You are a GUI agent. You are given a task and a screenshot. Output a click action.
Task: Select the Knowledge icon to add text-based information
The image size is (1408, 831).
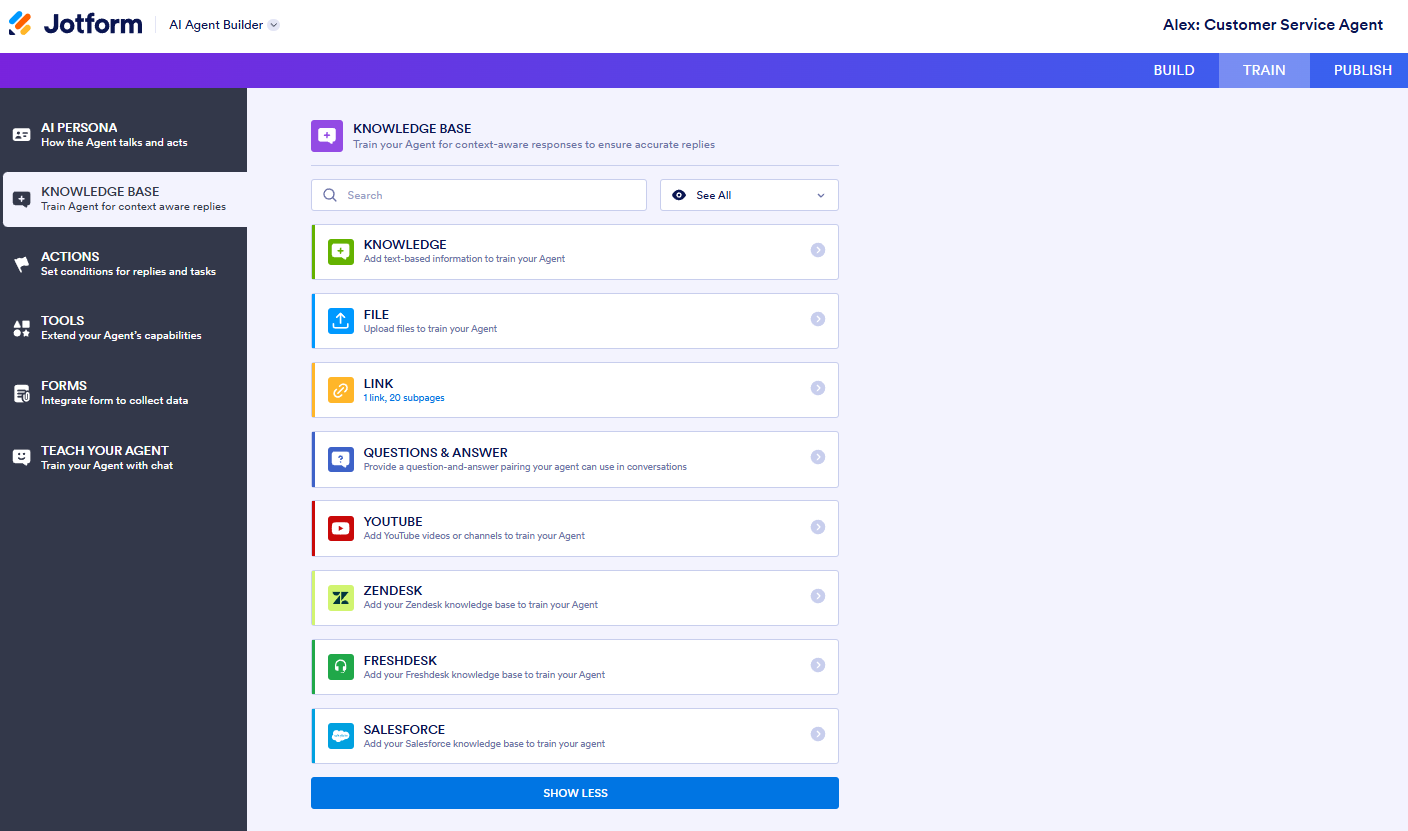pos(340,251)
